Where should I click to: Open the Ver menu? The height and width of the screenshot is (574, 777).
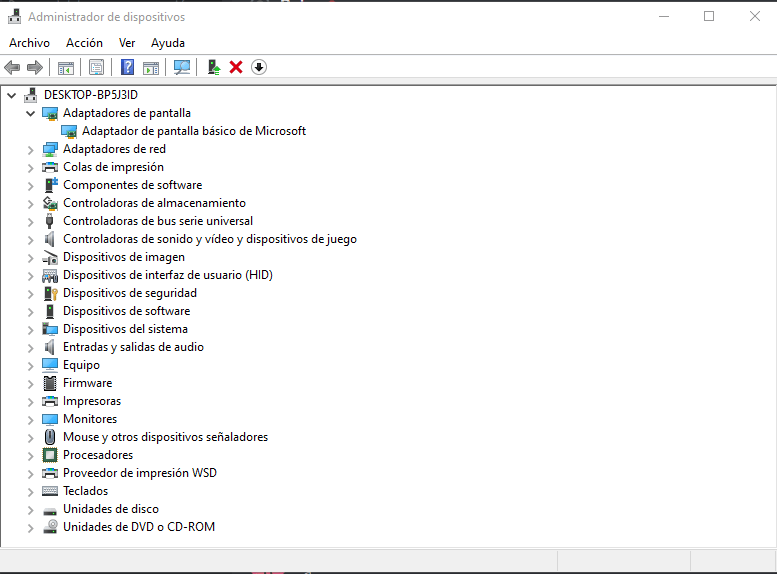coord(127,43)
